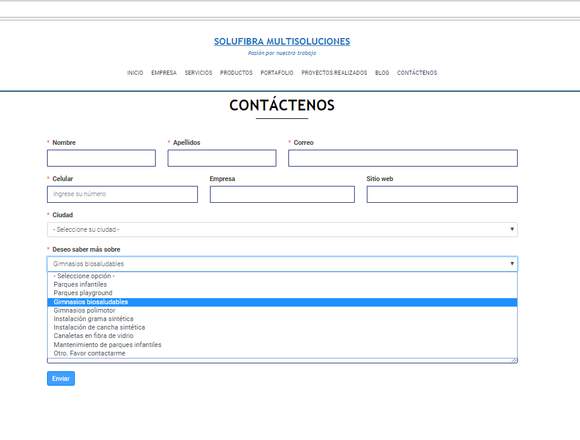Click the Deseo saber más sobre dropdown arrow
The width and height of the screenshot is (580, 440).
coord(512,264)
